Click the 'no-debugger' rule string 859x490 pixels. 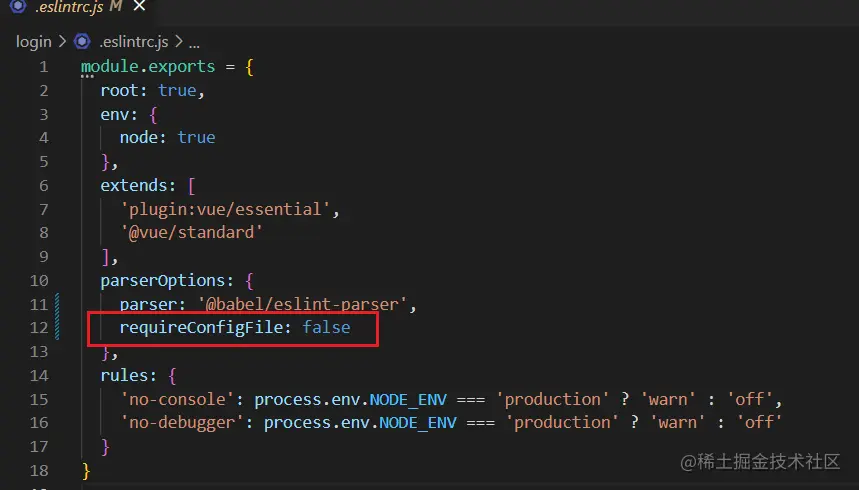click(182, 423)
